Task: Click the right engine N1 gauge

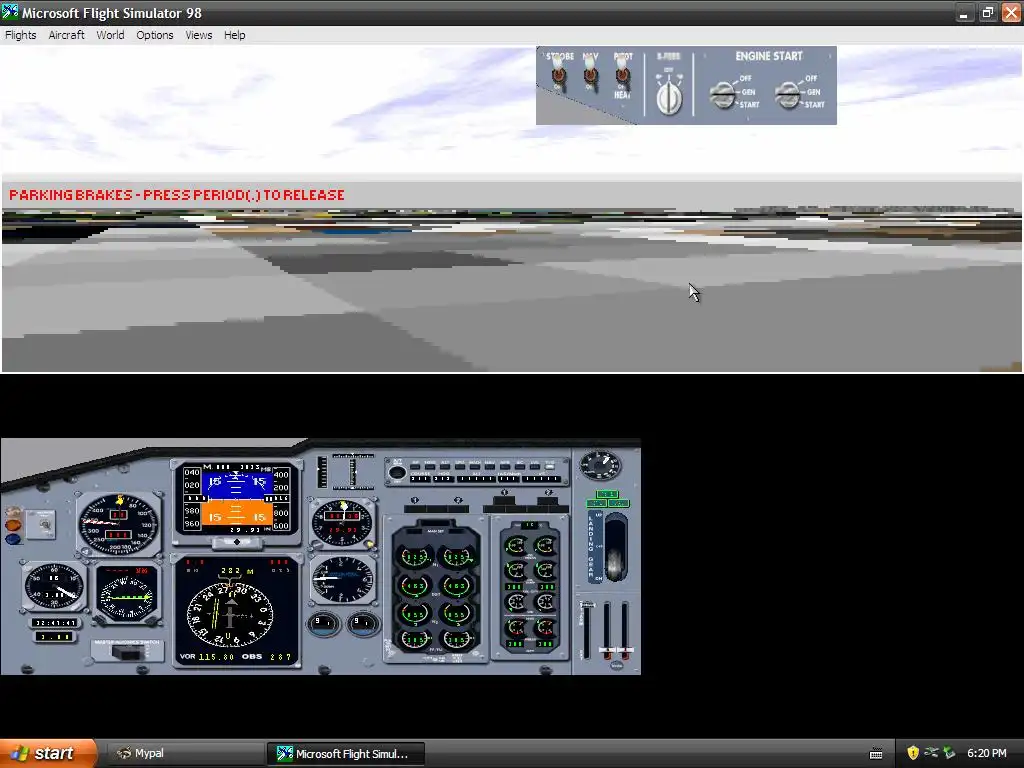Action: point(456,557)
